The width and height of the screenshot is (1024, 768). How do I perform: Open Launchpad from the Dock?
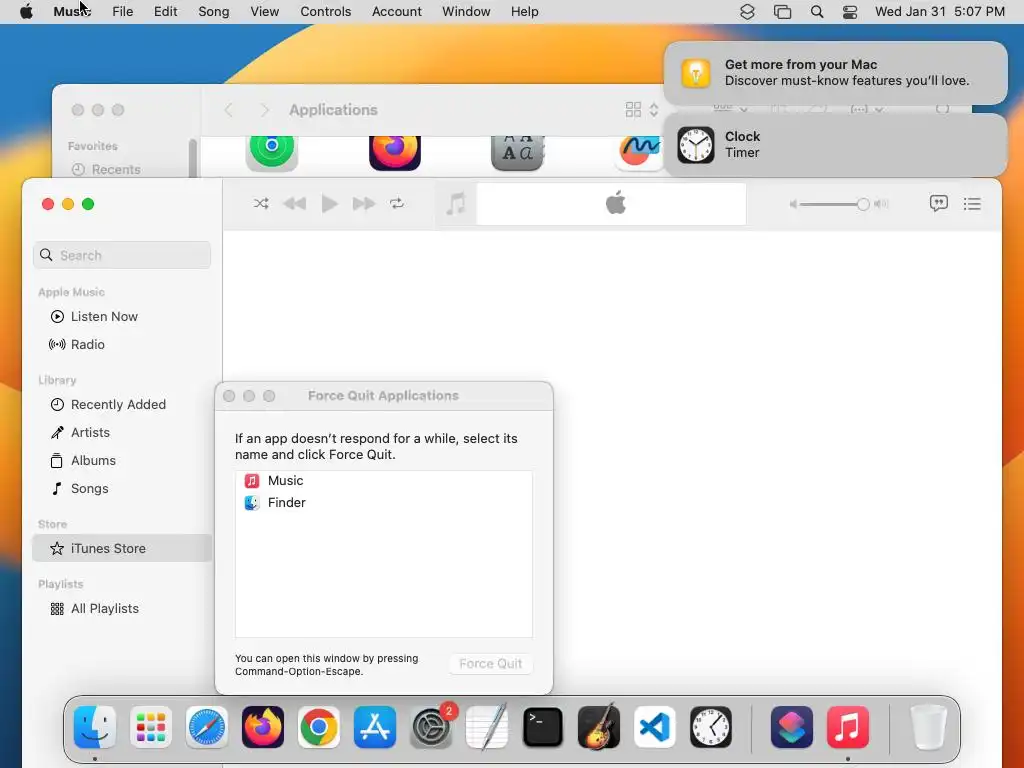click(151, 727)
